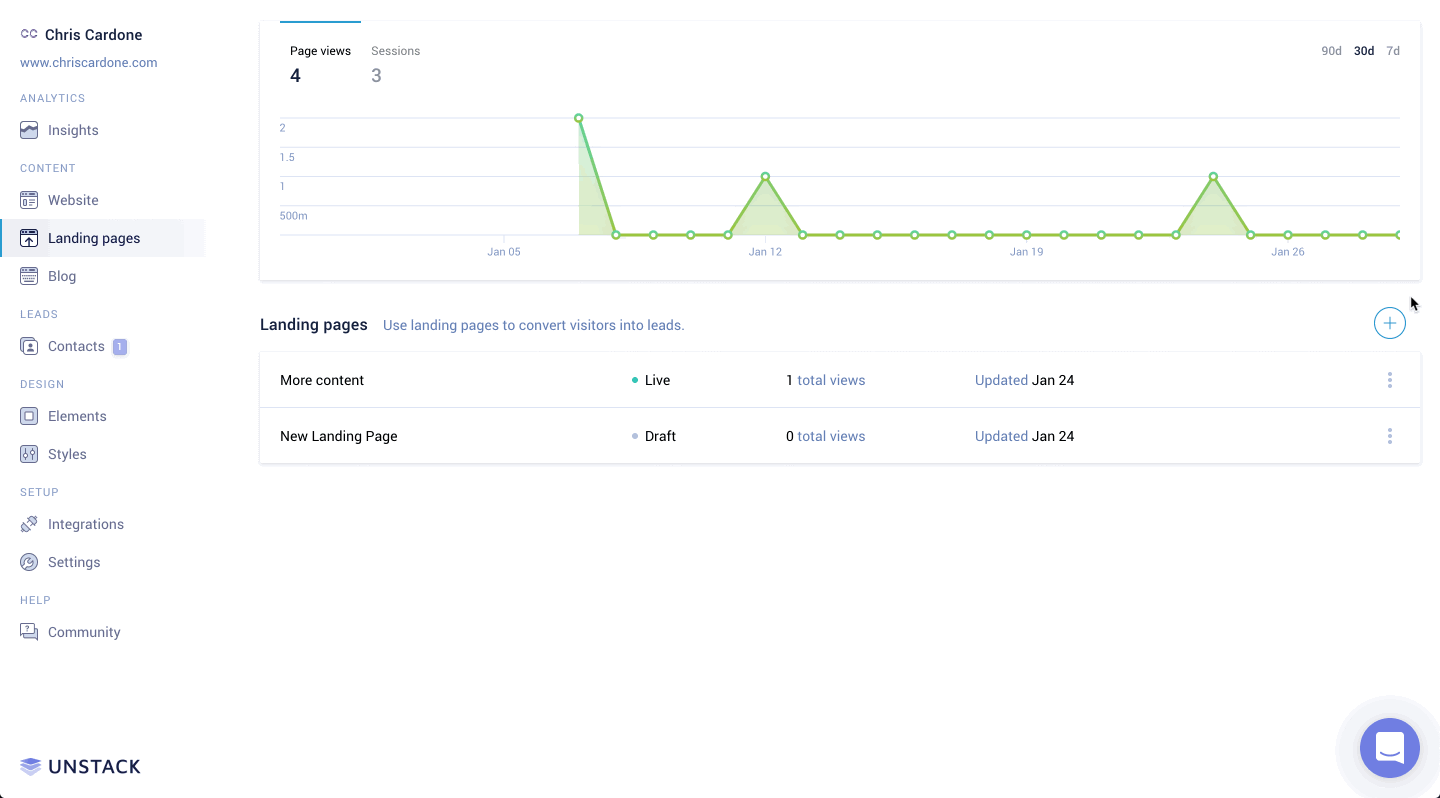This screenshot has height=798, width=1440.
Task: Open the Contacts icon in sidebar
Action: [x=29, y=346]
